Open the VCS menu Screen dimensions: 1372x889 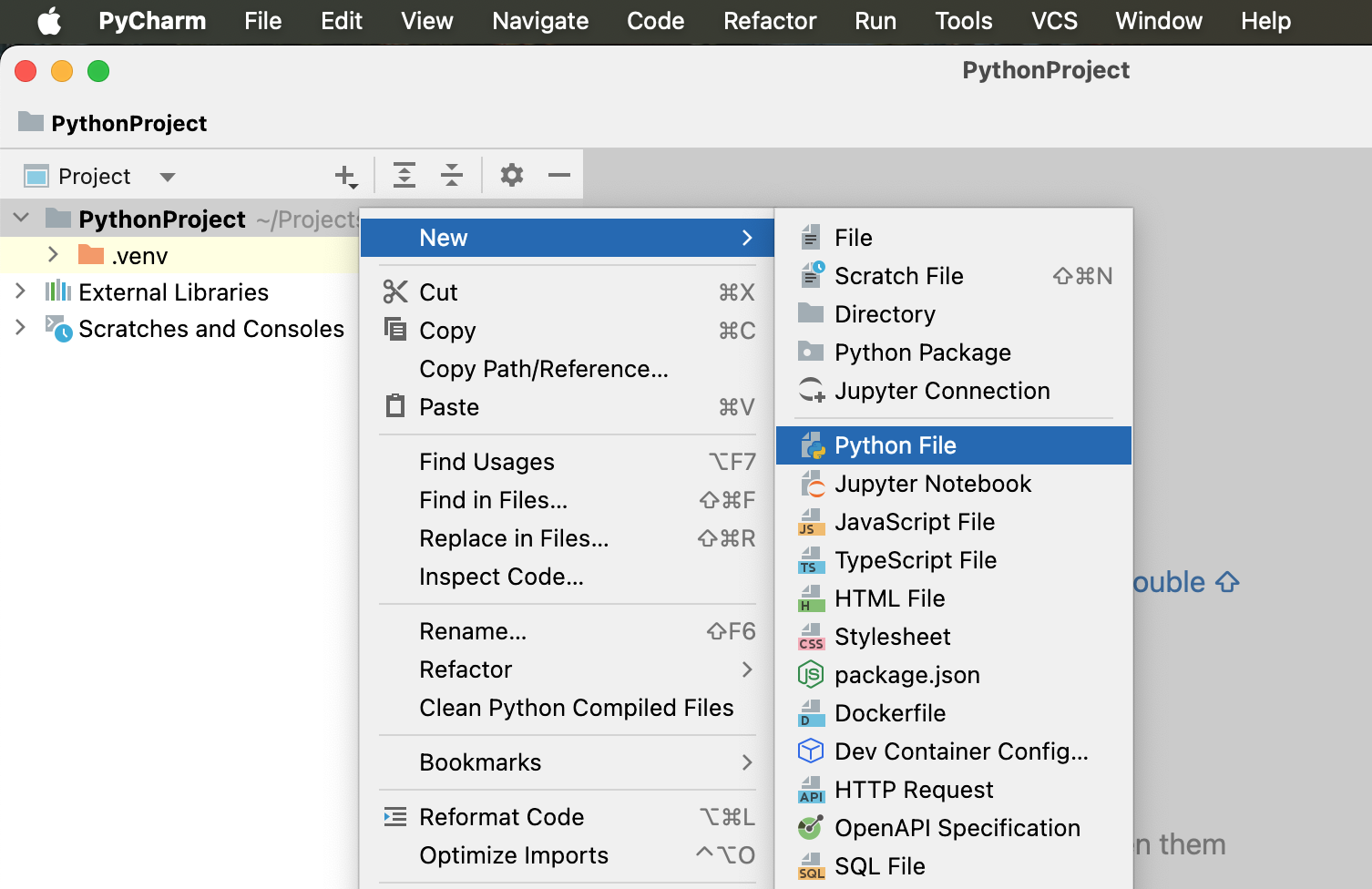(x=1054, y=21)
